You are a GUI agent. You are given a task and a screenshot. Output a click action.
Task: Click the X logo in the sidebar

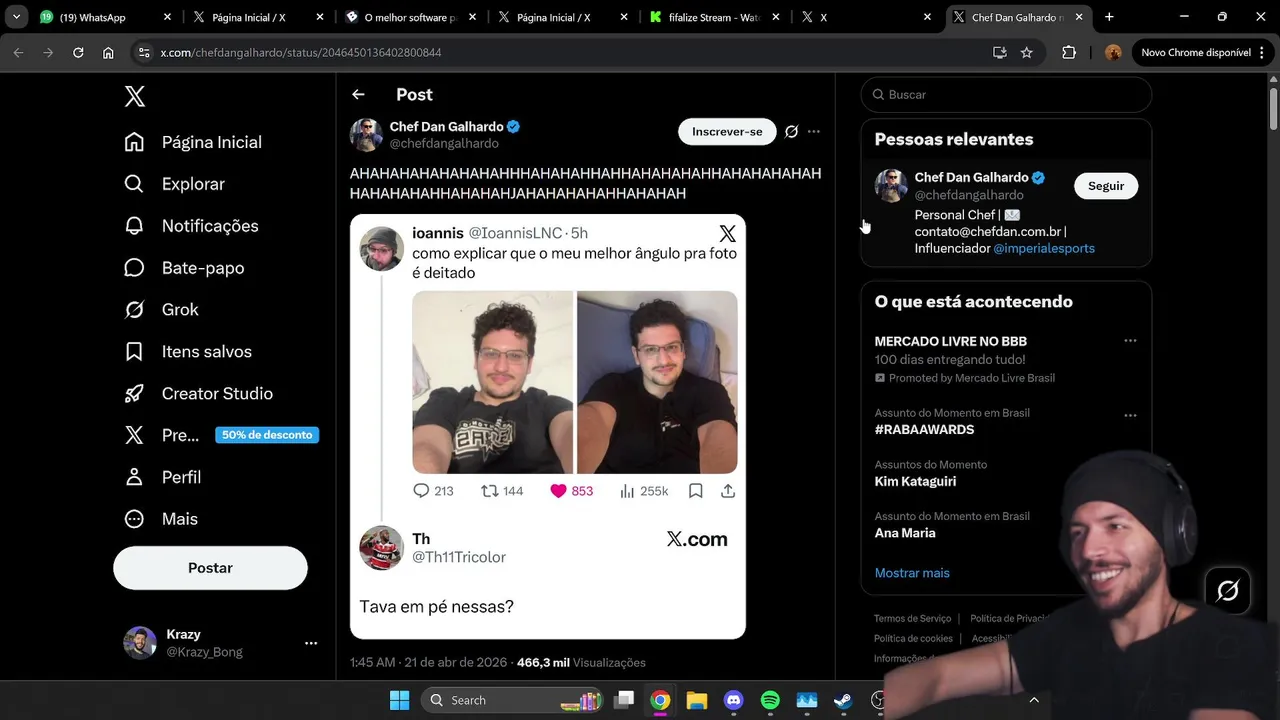(x=135, y=96)
